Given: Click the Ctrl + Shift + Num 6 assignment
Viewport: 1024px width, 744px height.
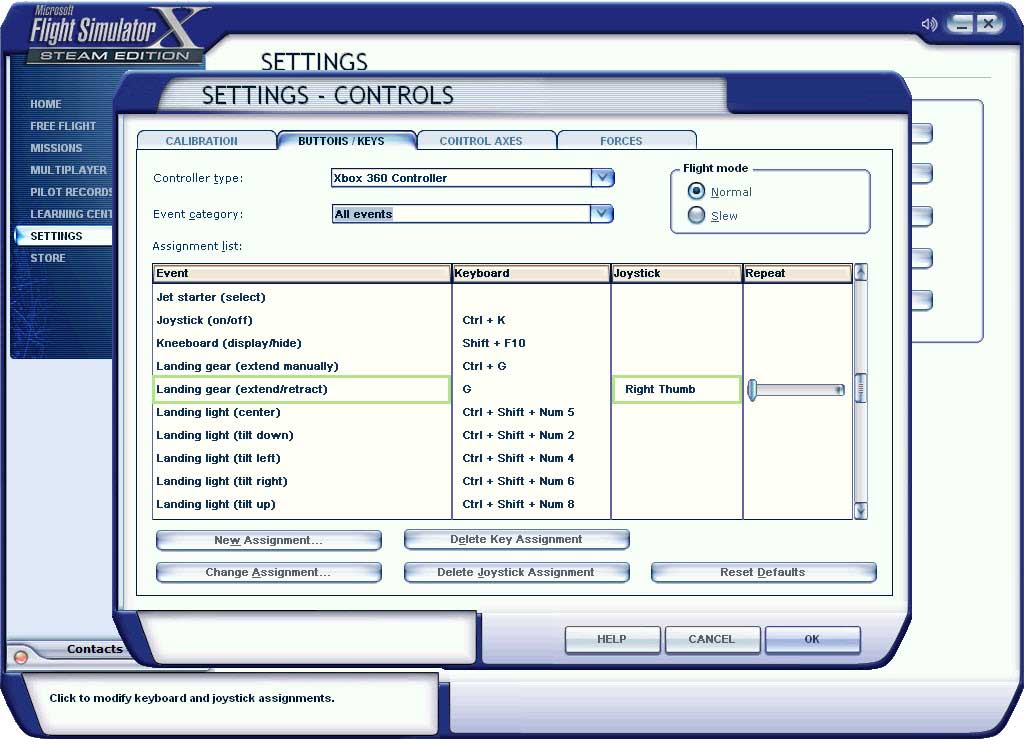Looking at the screenshot, I should tap(519, 481).
